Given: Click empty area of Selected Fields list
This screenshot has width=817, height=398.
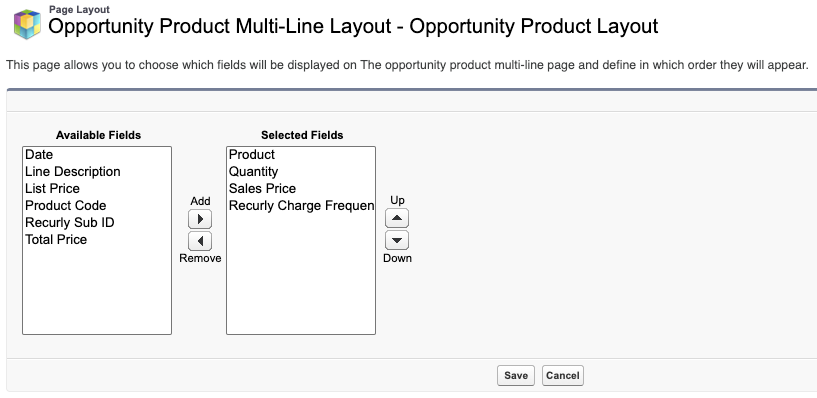Looking at the screenshot, I should point(301,273).
